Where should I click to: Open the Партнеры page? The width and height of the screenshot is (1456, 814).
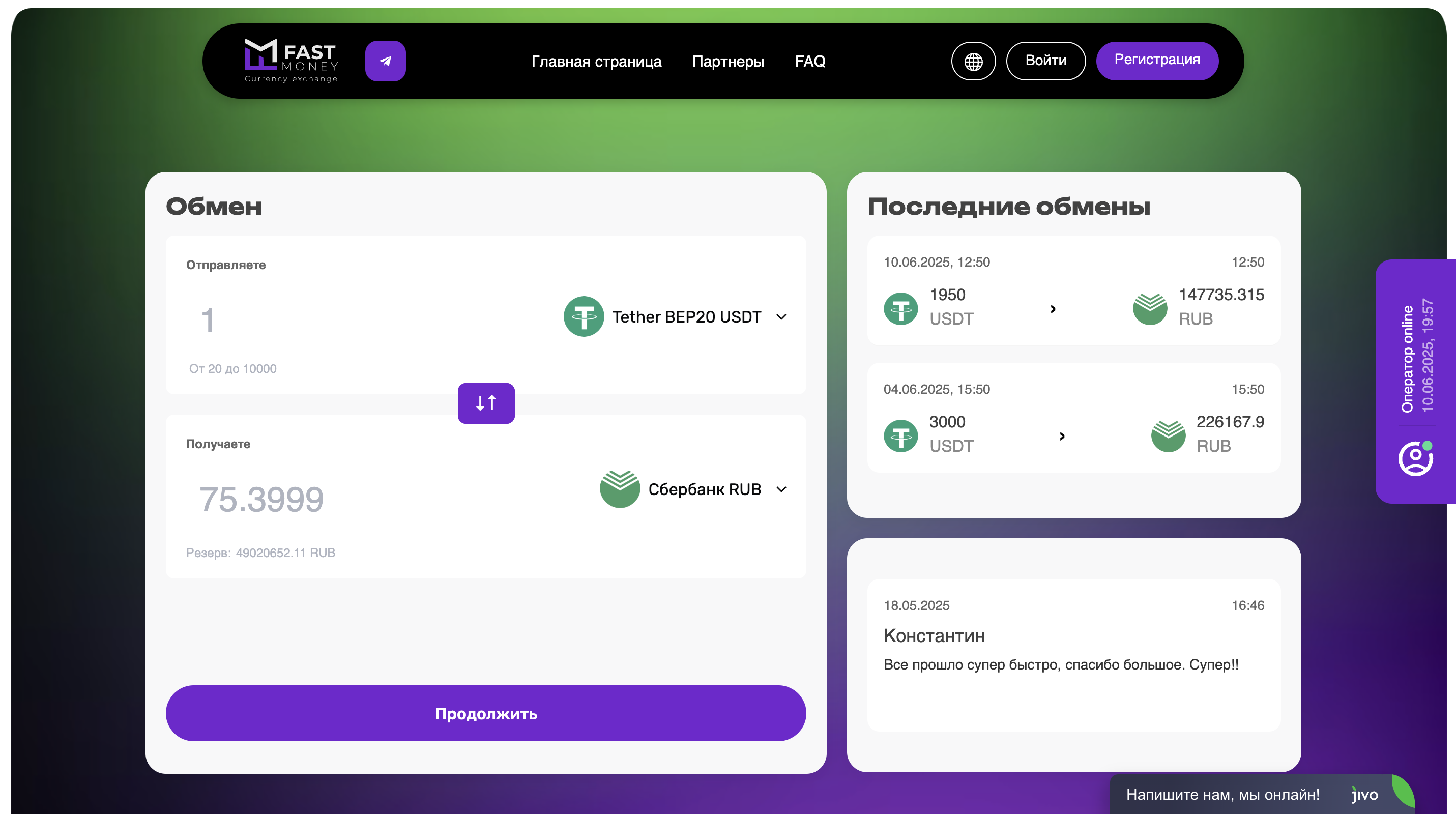coord(727,61)
